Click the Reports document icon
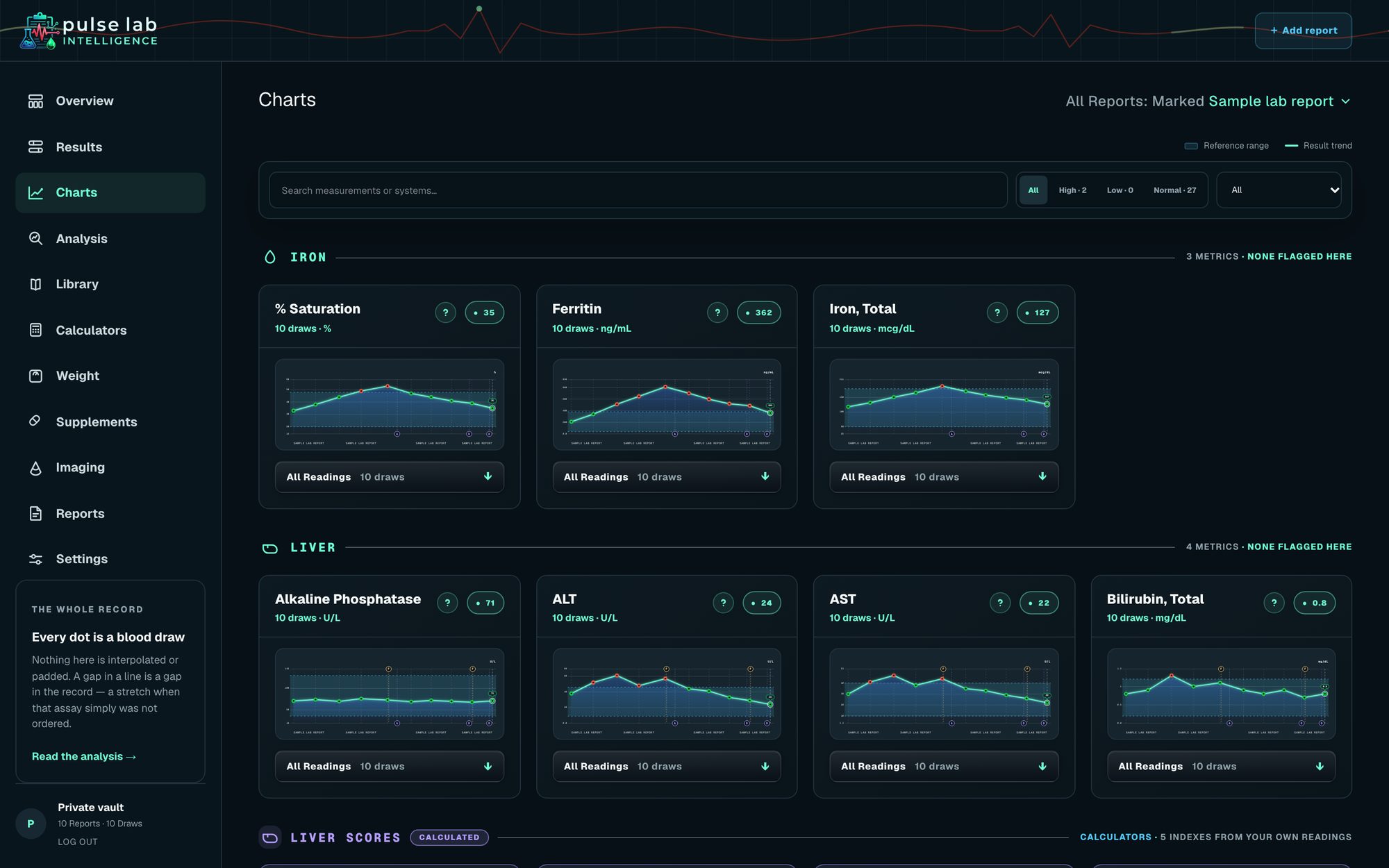Viewport: 1389px width, 868px height. [x=35, y=513]
